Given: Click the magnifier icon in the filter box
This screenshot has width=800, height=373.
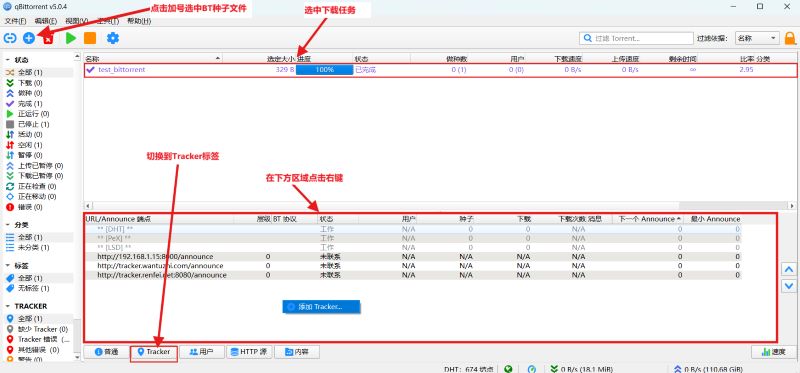Looking at the screenshot, I should [x=588, y=38].
